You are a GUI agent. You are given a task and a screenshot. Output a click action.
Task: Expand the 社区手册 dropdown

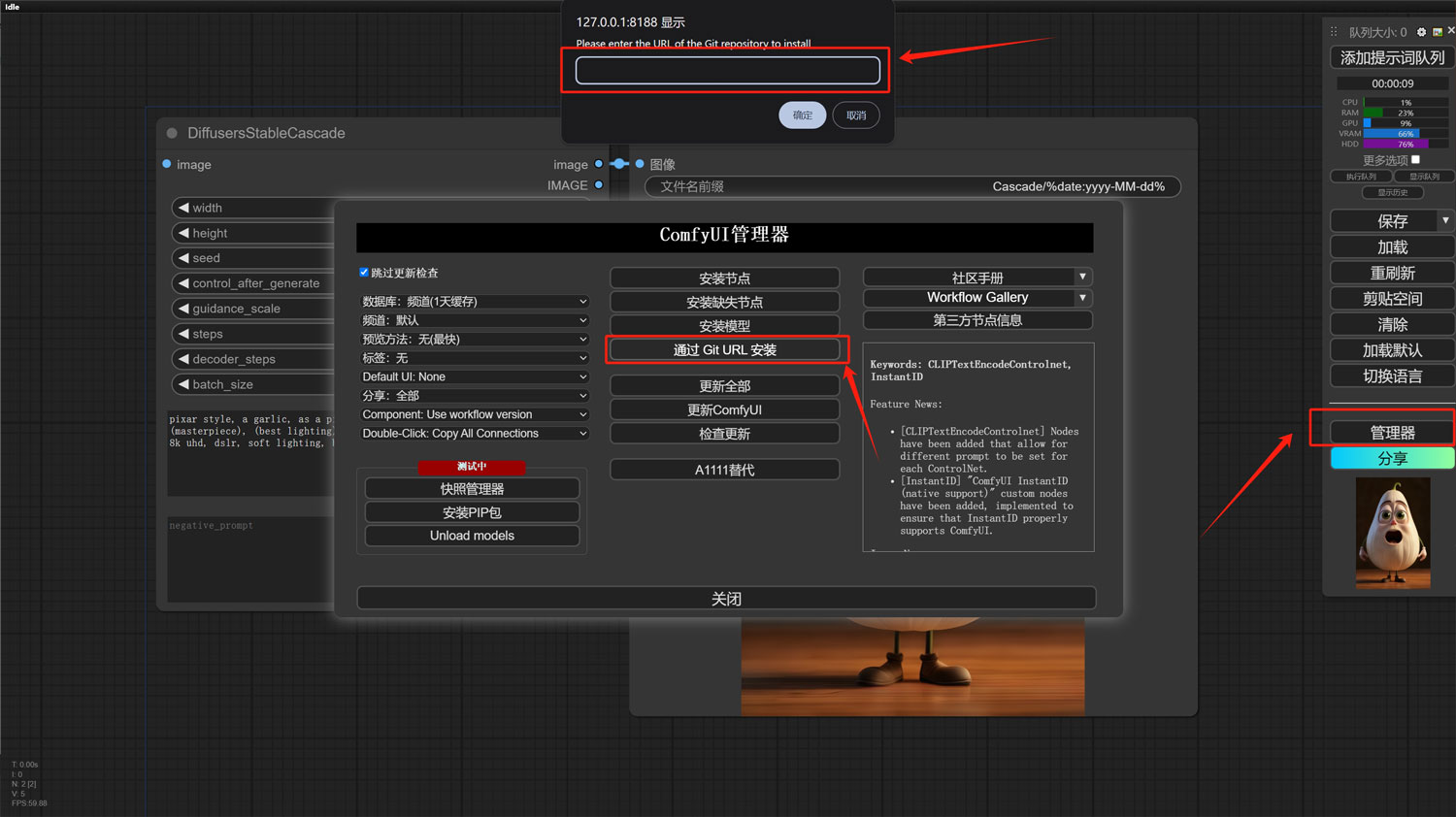[x=1082, y=278]
